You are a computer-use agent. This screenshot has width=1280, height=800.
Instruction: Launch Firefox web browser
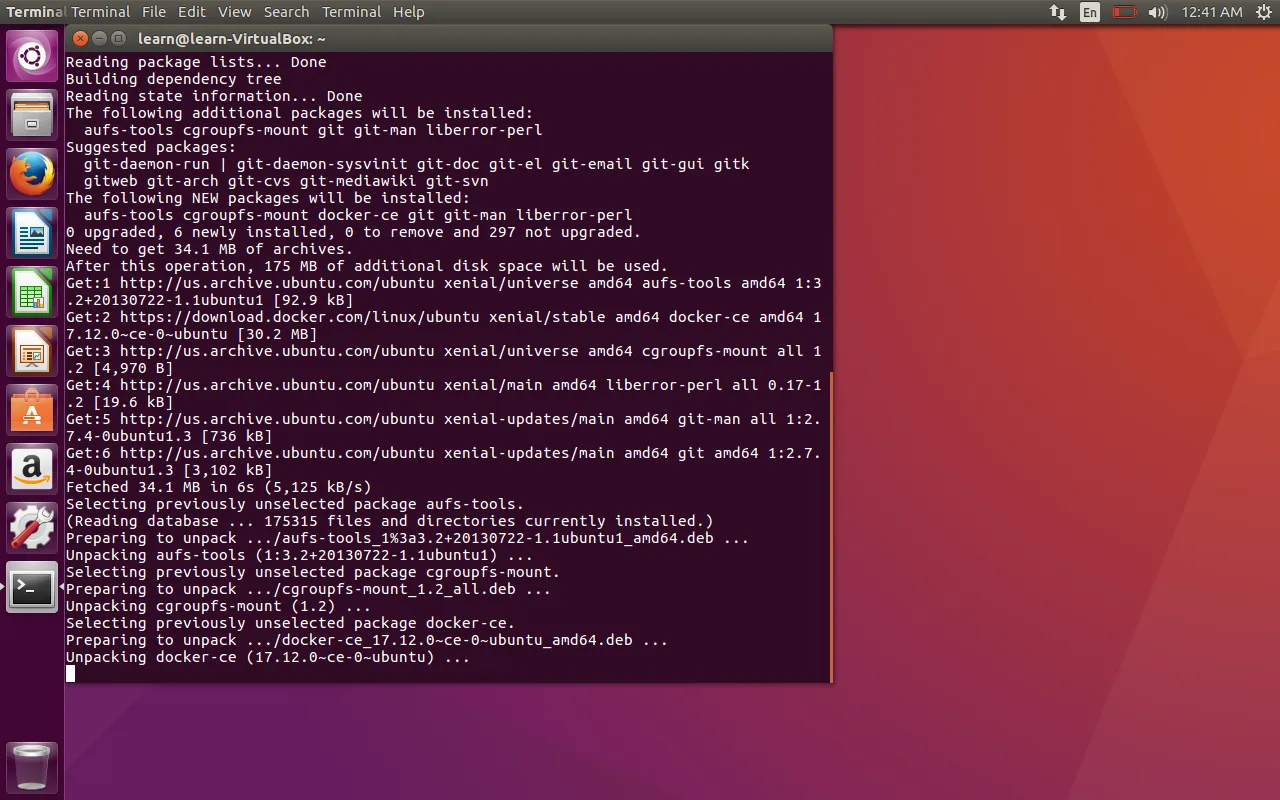[32, 174]
